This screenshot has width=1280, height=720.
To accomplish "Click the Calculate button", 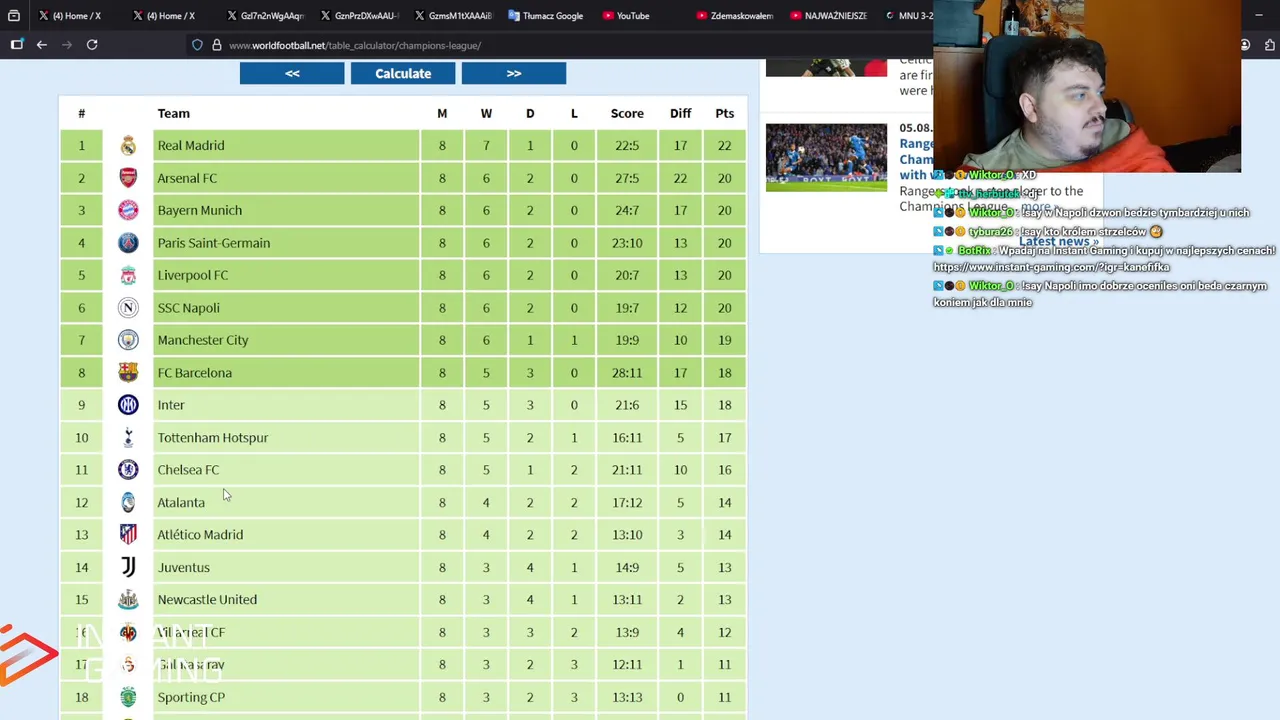I will [x=403, y=73].
